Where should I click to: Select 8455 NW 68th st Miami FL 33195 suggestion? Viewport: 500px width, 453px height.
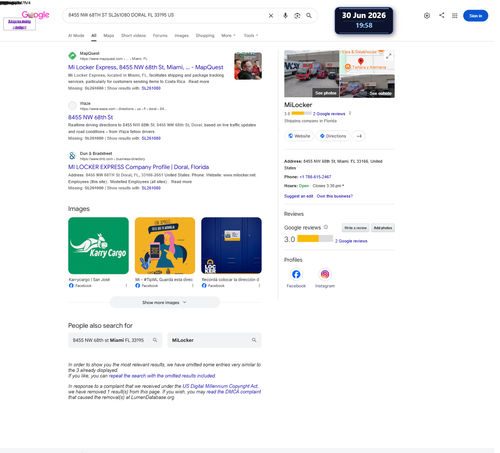(x=115, y=340)
